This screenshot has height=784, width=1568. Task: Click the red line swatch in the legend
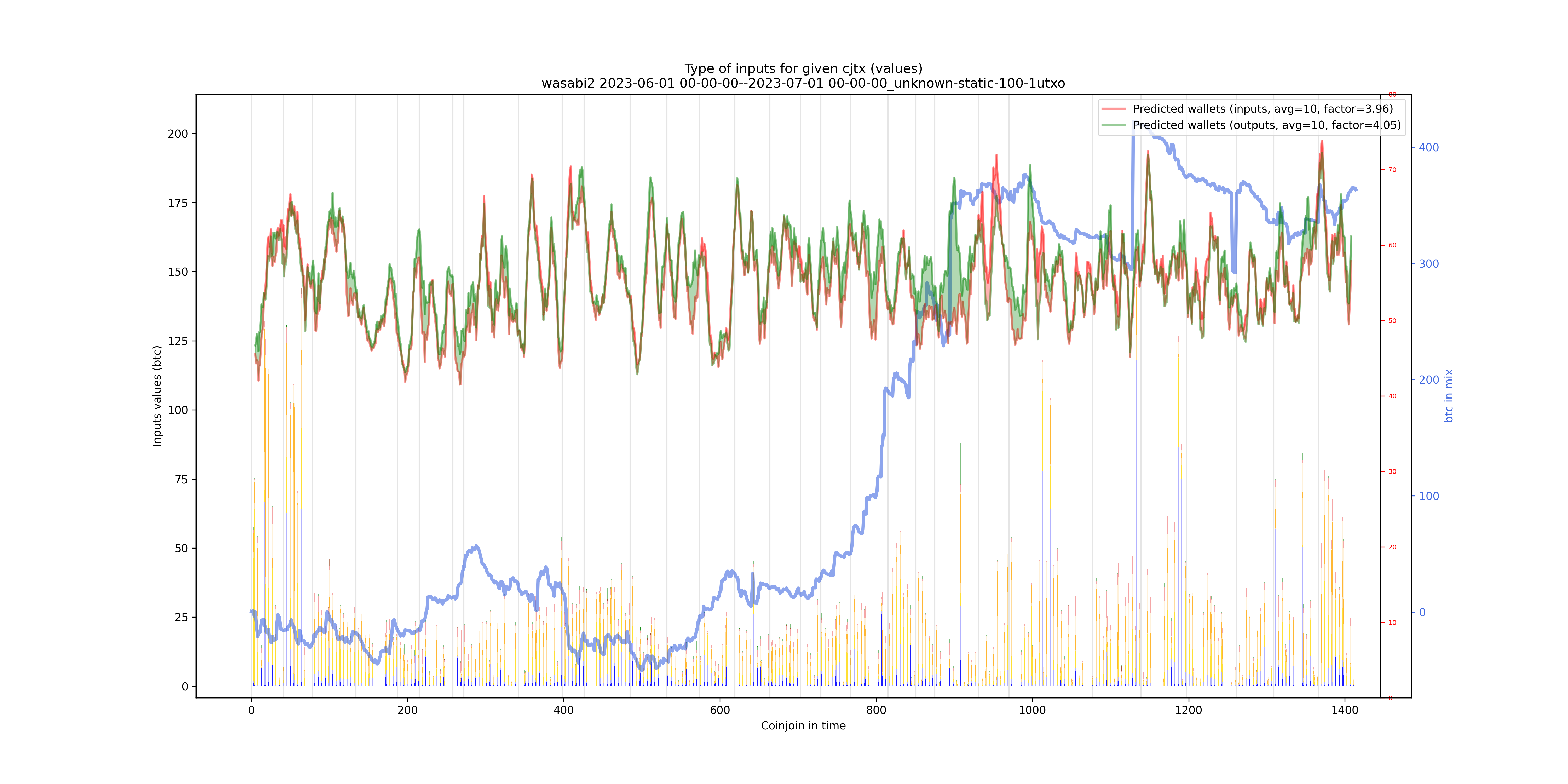pyautogui.click(x=1114, y=109)
